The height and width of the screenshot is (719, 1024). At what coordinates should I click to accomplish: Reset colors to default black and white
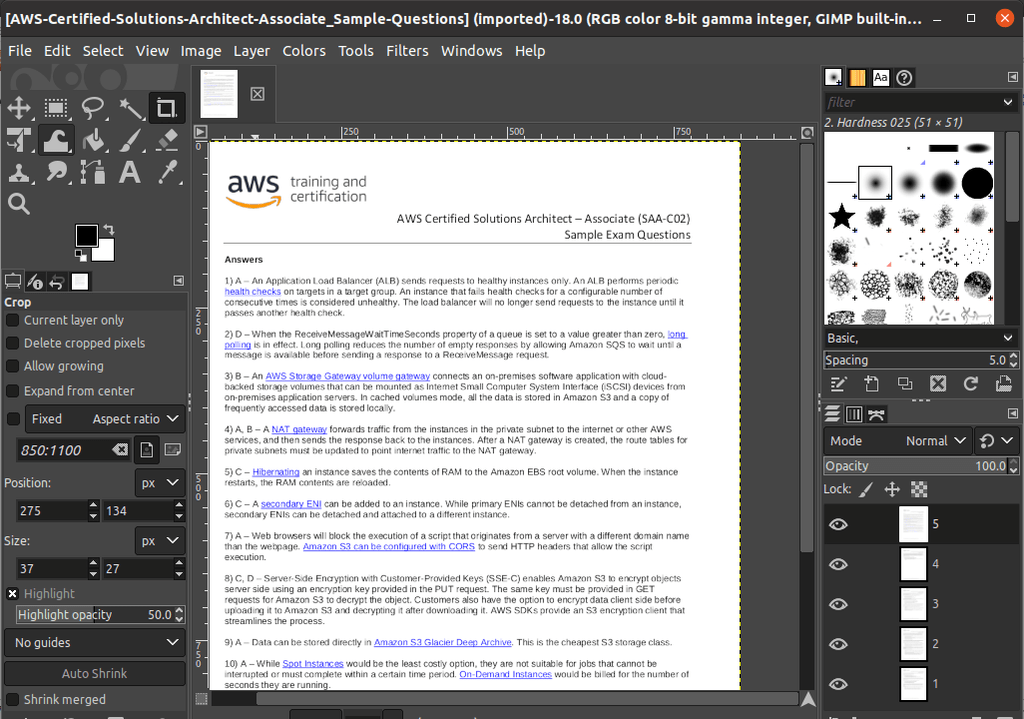(x=81, y=255)
